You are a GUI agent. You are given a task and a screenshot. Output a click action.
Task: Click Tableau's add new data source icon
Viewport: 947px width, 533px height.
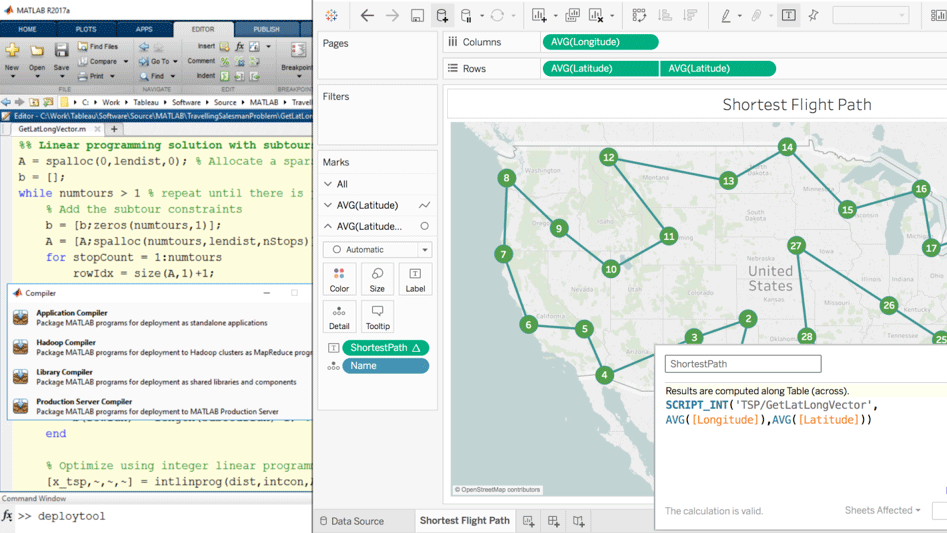coord(442,16)
